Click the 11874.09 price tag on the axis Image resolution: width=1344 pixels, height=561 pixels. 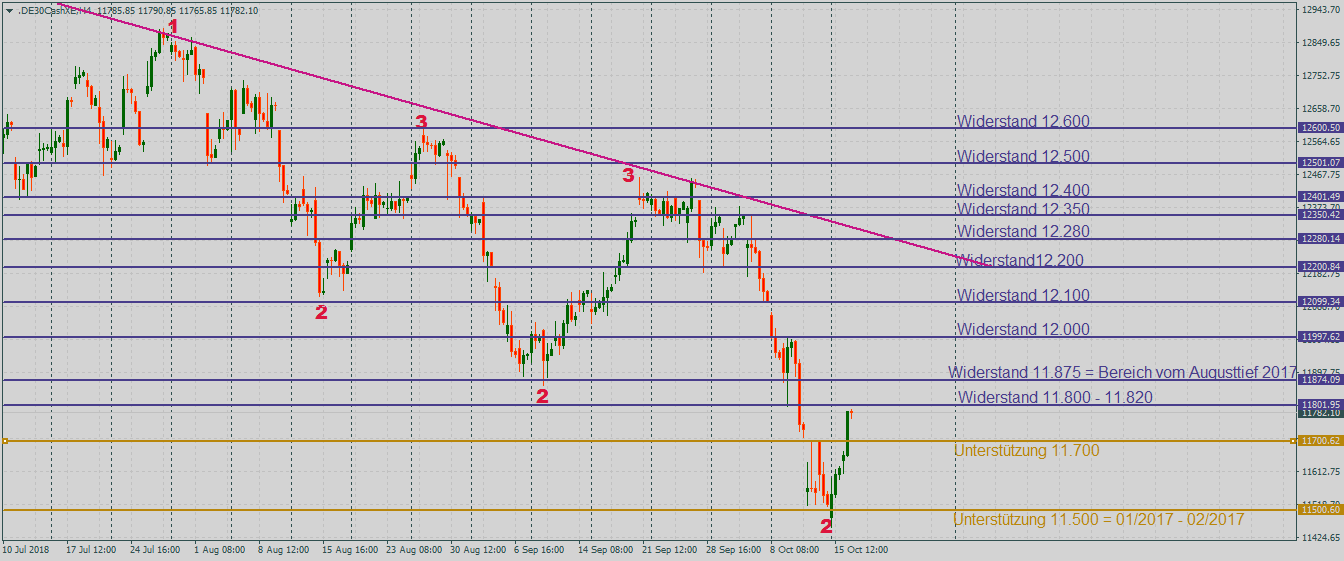(x=1319, y=380)
